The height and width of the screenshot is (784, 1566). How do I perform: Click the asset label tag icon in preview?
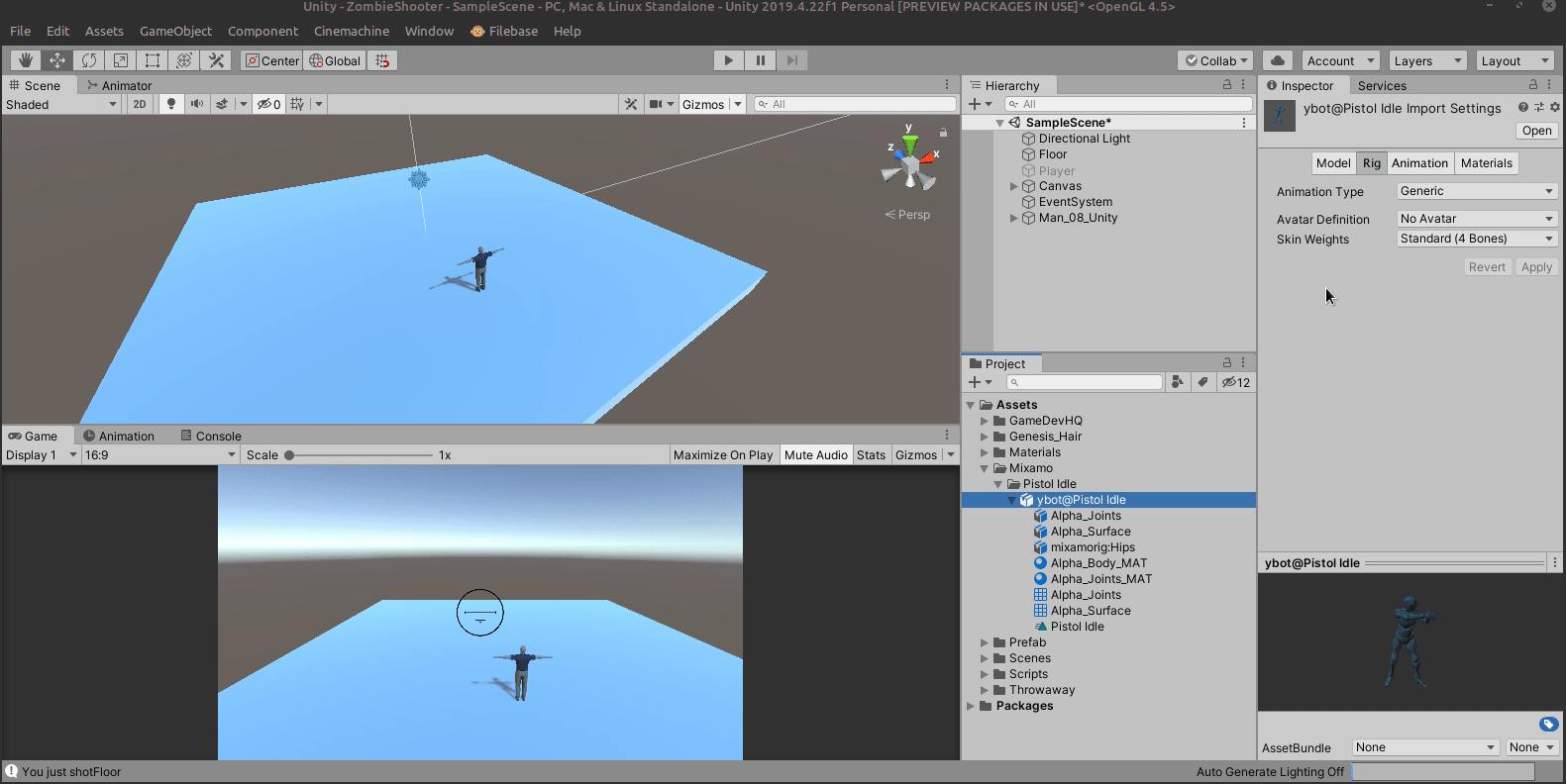(1549, 725)
